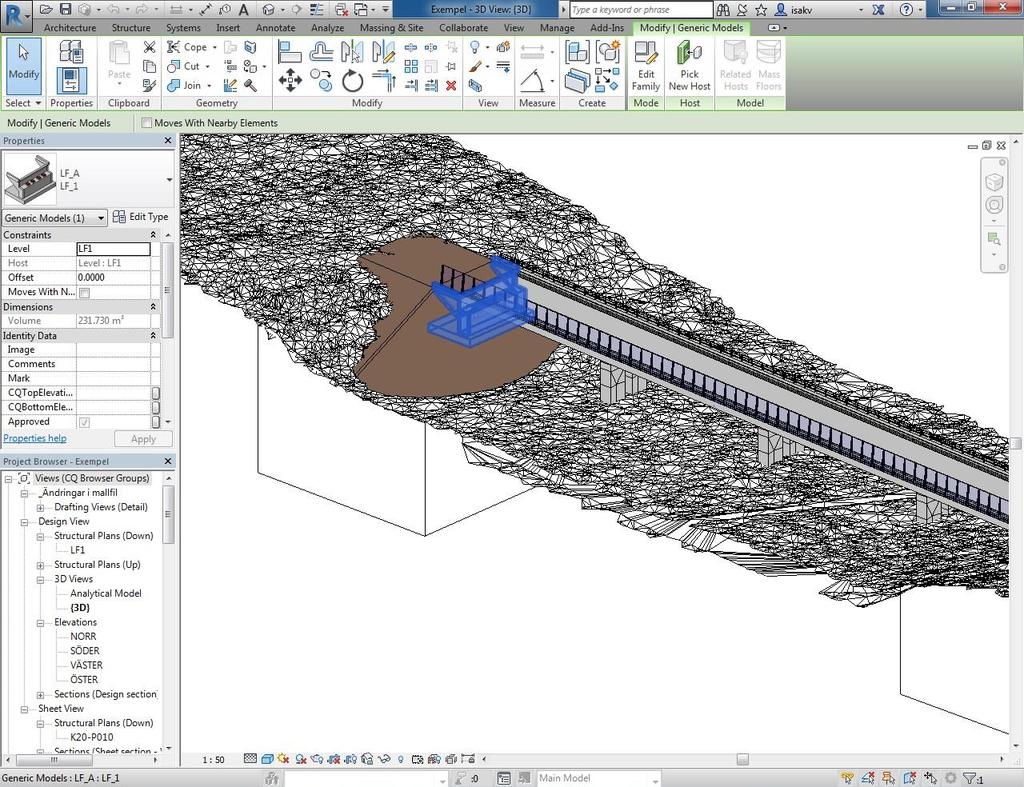Click the Match Type Properties icon

point(150,85)
